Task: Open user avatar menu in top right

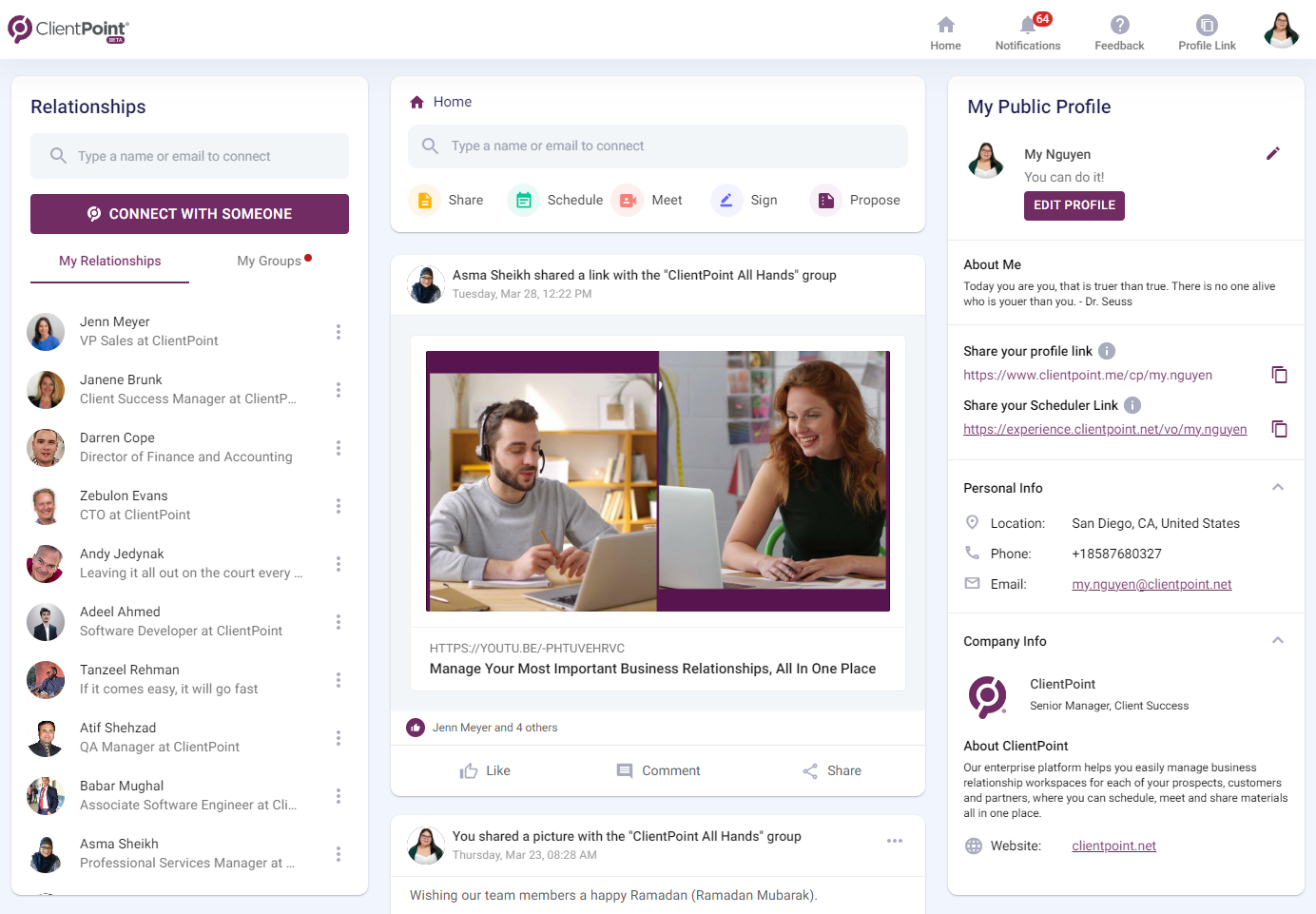Action: point(1282,29)
